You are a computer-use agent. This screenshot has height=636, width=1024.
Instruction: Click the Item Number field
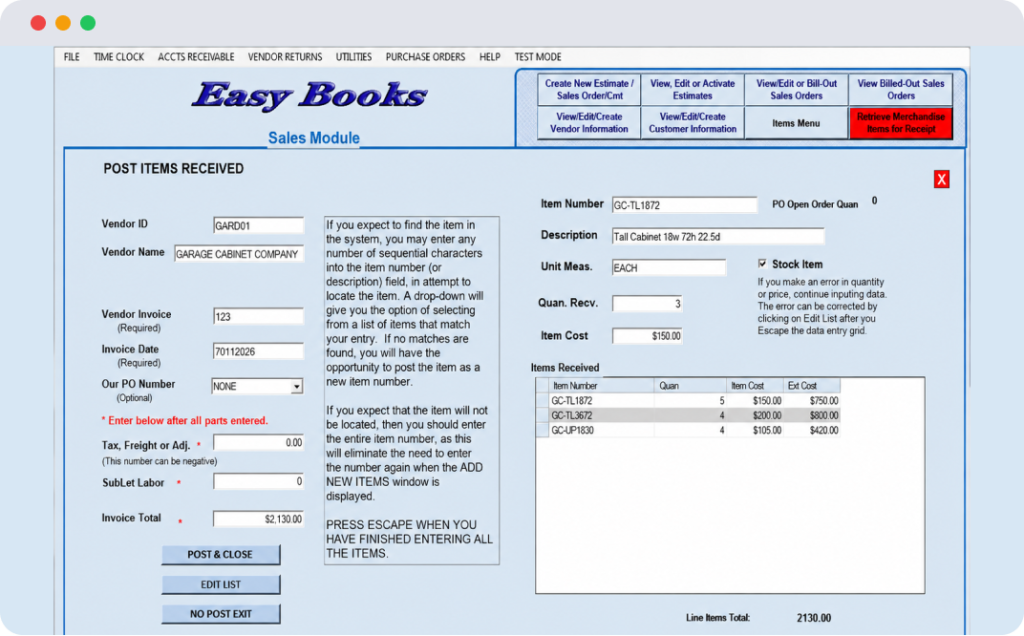(x=684, y=205)
